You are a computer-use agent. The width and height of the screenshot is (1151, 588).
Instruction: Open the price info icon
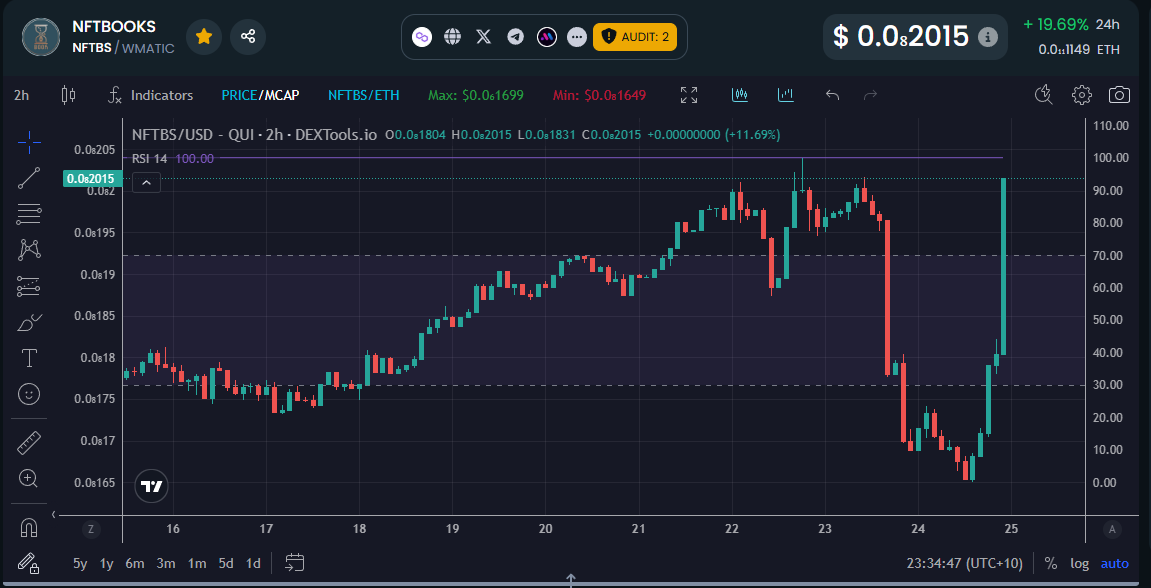989,37
